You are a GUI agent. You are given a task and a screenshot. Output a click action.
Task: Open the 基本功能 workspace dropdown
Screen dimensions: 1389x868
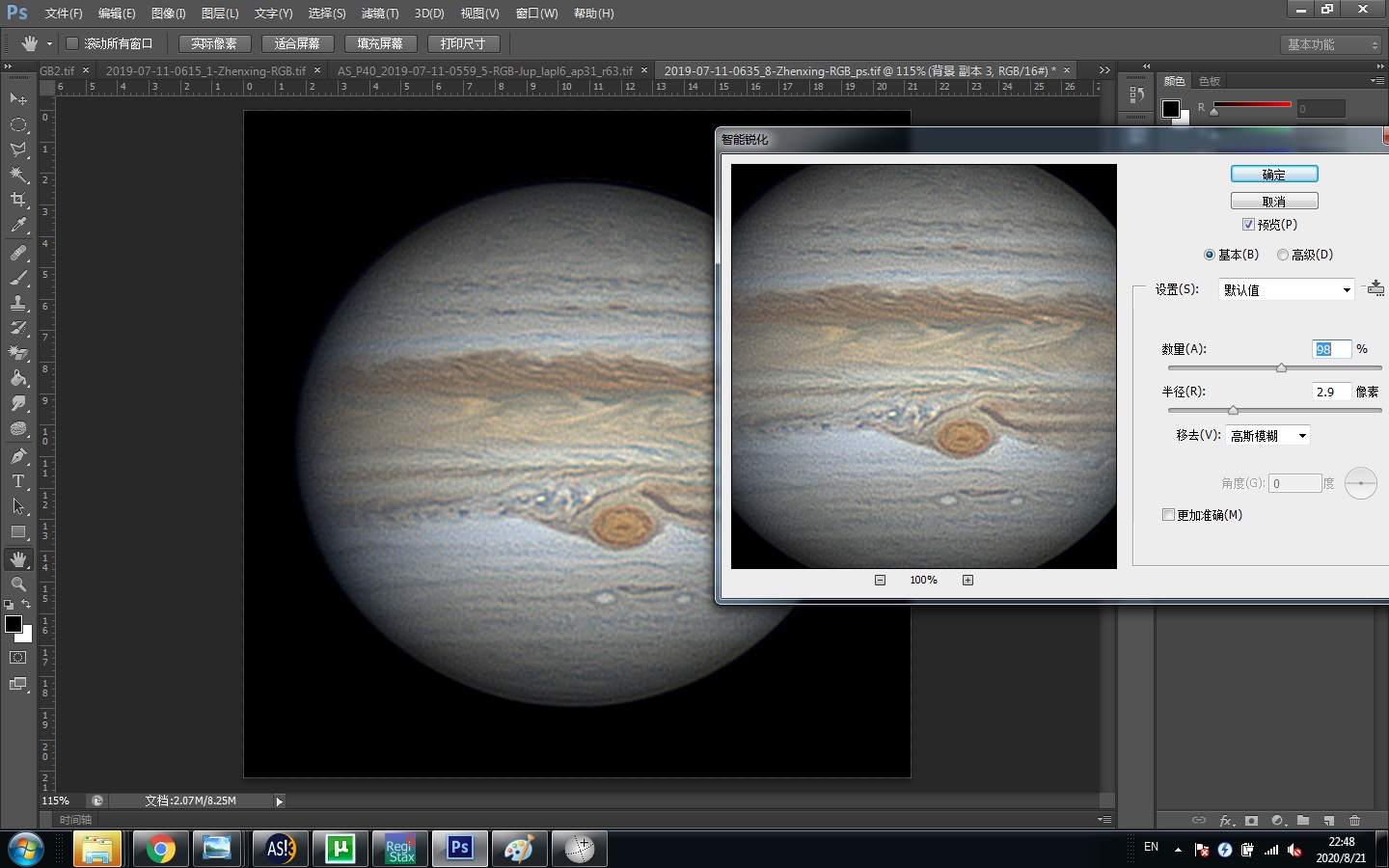[1332, 44]
